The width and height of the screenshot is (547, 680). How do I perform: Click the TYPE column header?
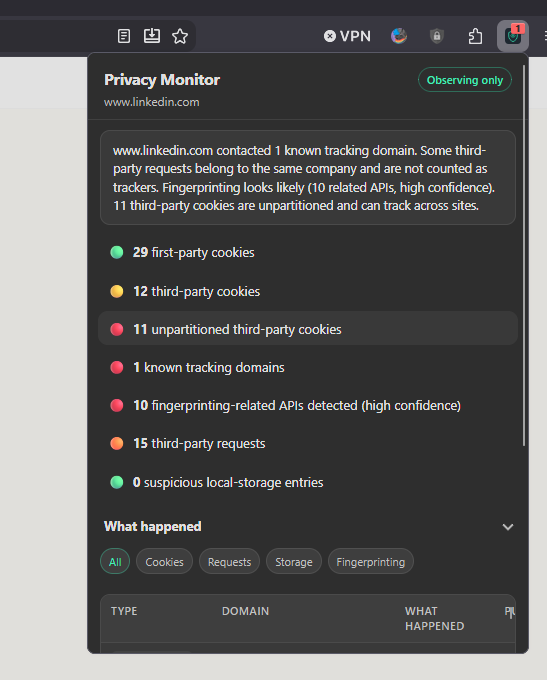point(124,611)
